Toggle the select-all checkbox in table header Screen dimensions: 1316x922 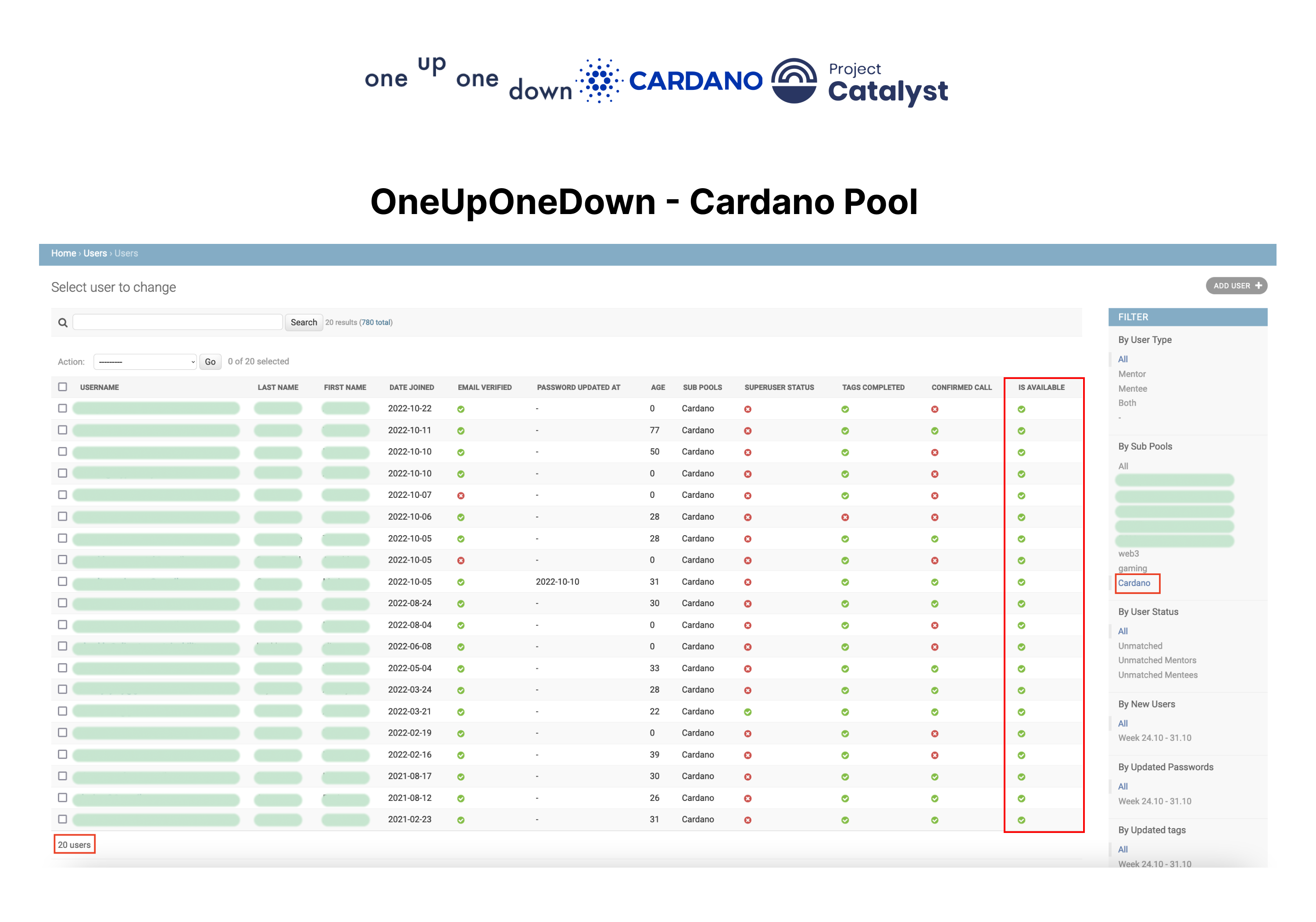tap(62, 387)
